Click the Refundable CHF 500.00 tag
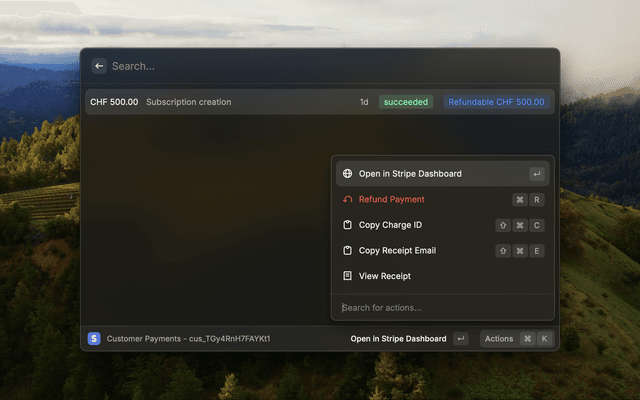Image resolution: width=640 pixels, height=400 pixels. coord(496,102)
